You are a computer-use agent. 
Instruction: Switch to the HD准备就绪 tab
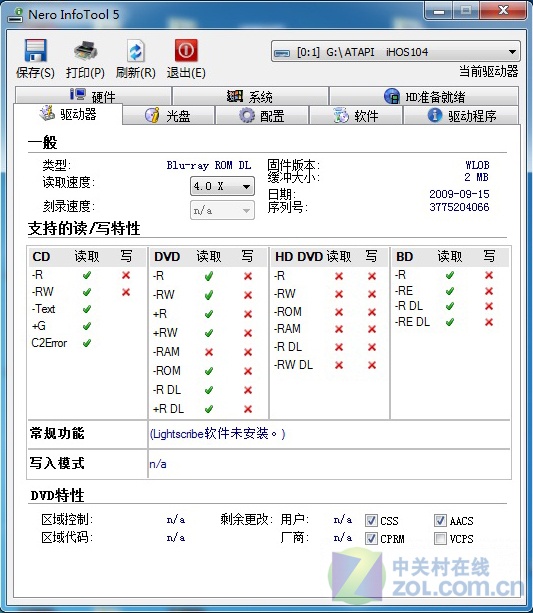click(424, 96)
